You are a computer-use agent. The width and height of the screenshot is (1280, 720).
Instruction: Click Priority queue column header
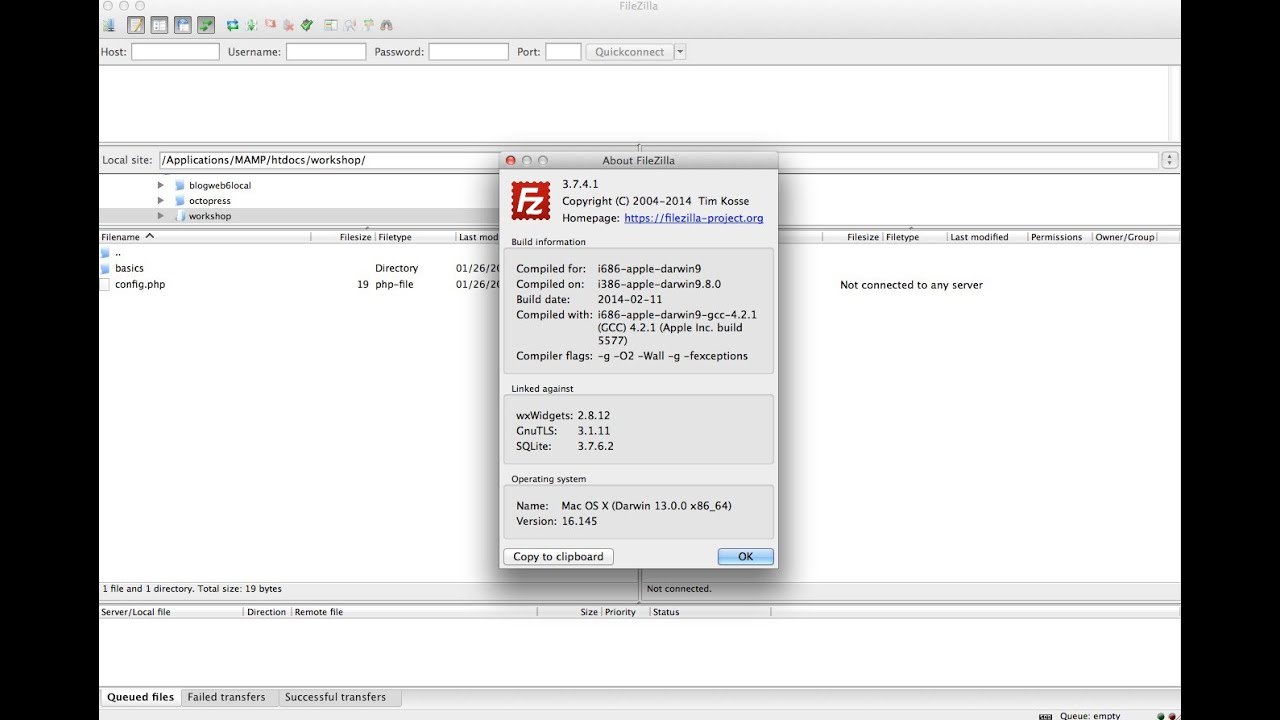[624, 612]
